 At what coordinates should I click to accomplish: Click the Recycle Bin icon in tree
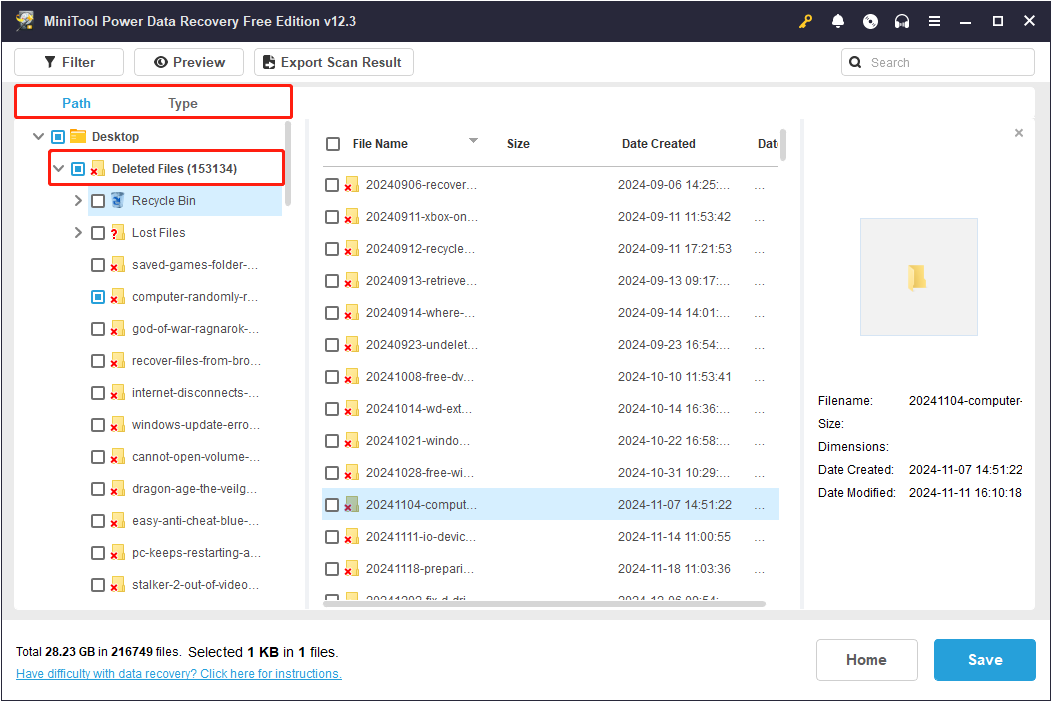pyautogui.click(x=118, y=201)
